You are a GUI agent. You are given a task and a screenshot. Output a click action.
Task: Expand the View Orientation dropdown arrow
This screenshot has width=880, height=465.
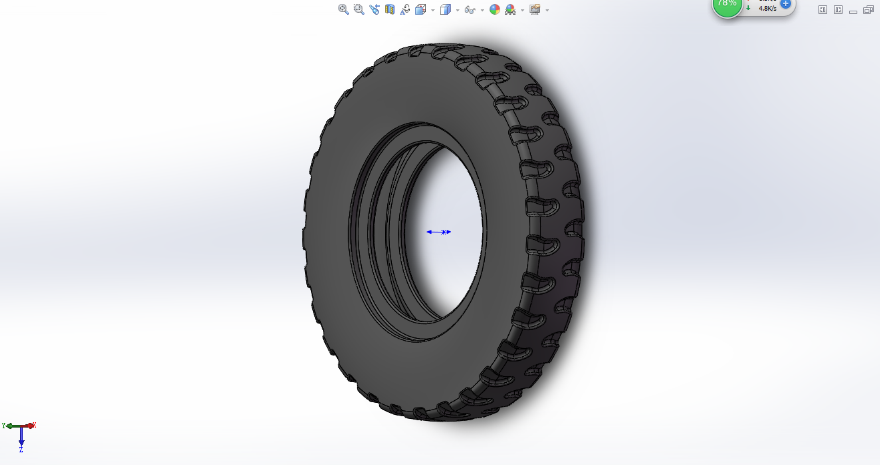pos(433,10)
